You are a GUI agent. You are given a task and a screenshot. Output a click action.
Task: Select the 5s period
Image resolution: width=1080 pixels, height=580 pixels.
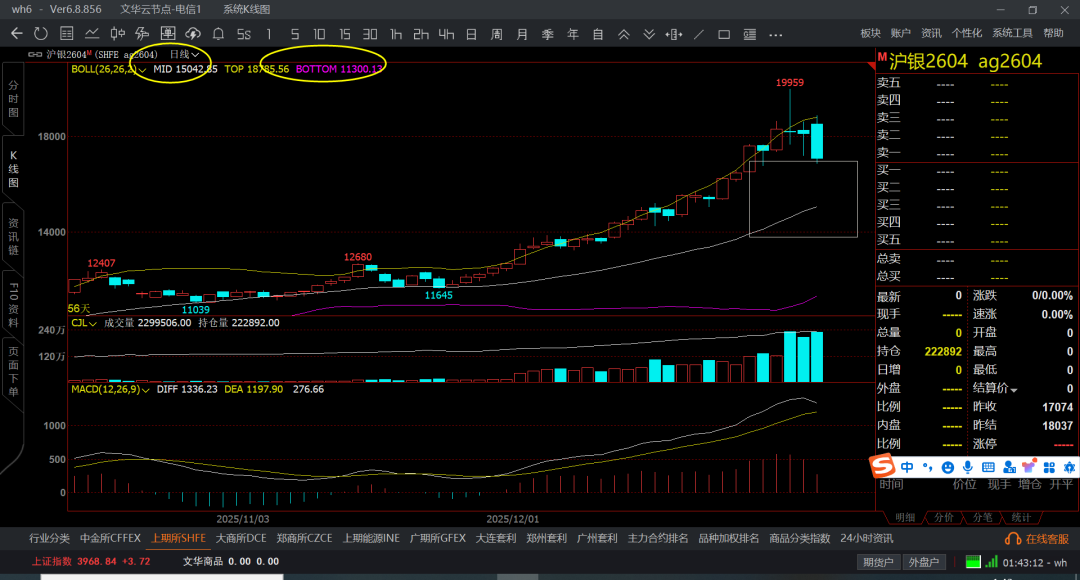(244, 34)
